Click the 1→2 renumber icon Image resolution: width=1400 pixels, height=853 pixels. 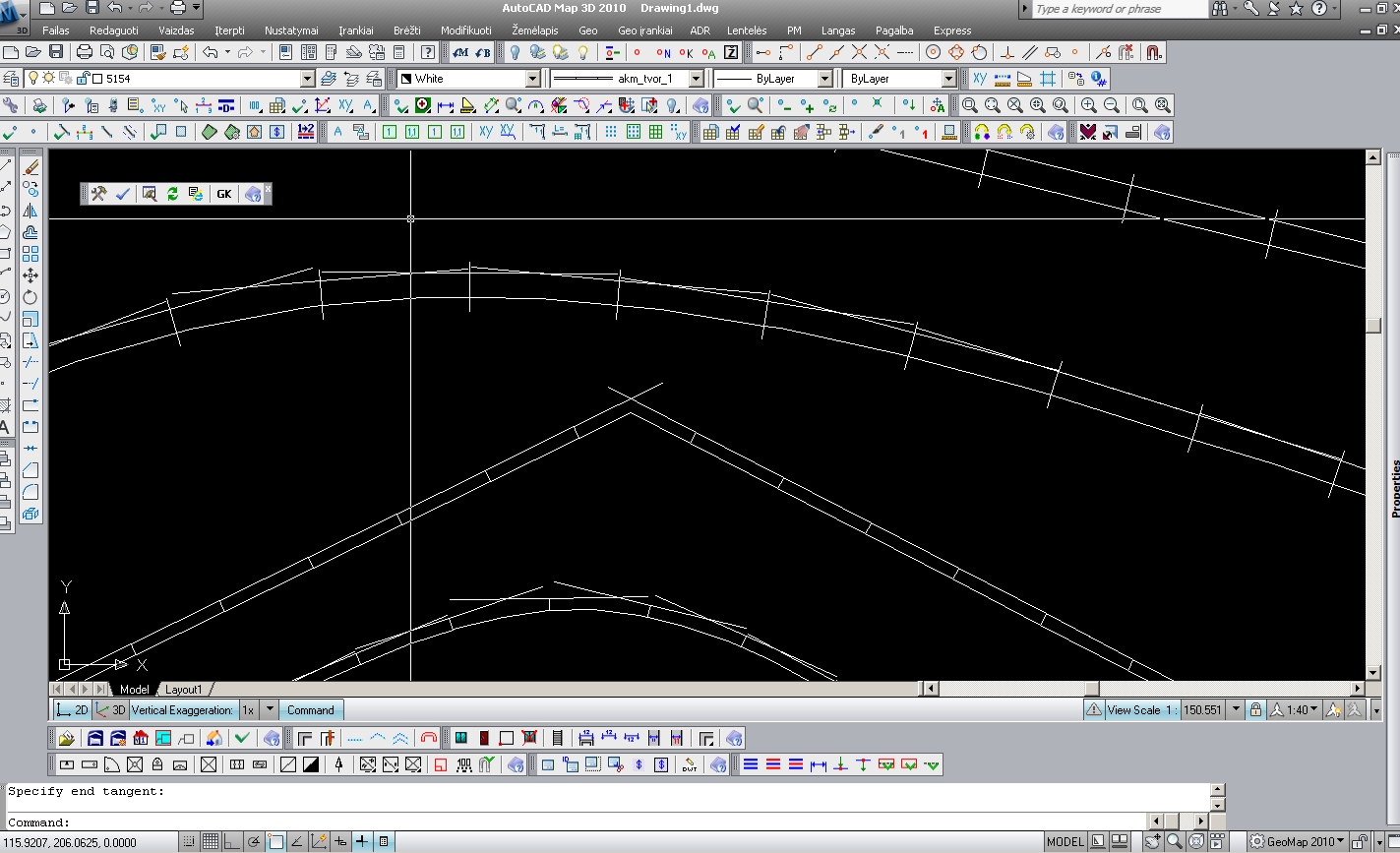305,132
